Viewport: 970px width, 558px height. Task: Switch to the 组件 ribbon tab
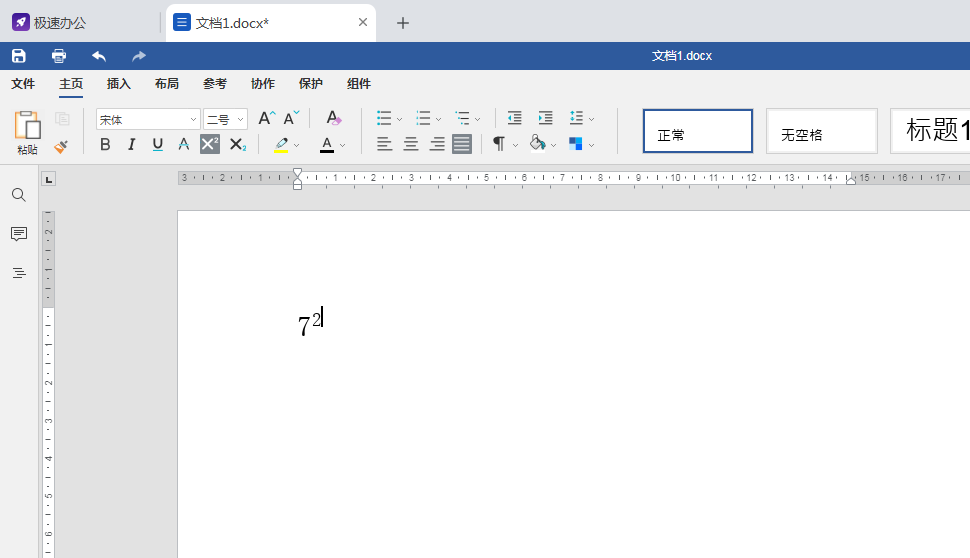[x=359, y=84]
